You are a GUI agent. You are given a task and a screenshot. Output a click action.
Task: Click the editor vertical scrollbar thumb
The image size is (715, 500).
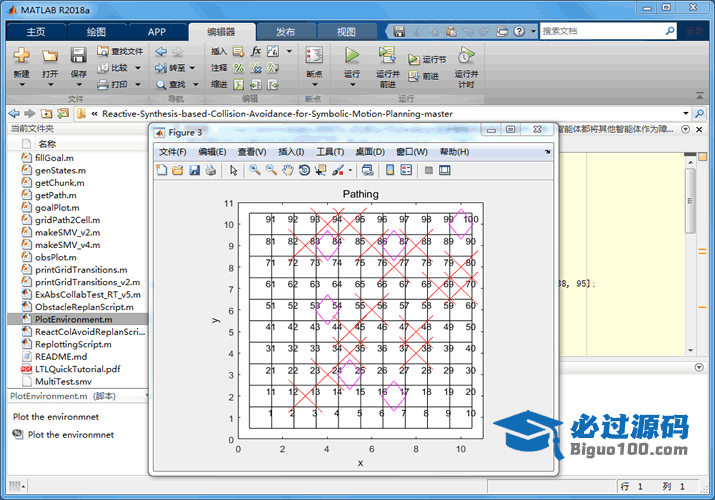(x=690, y=201)
